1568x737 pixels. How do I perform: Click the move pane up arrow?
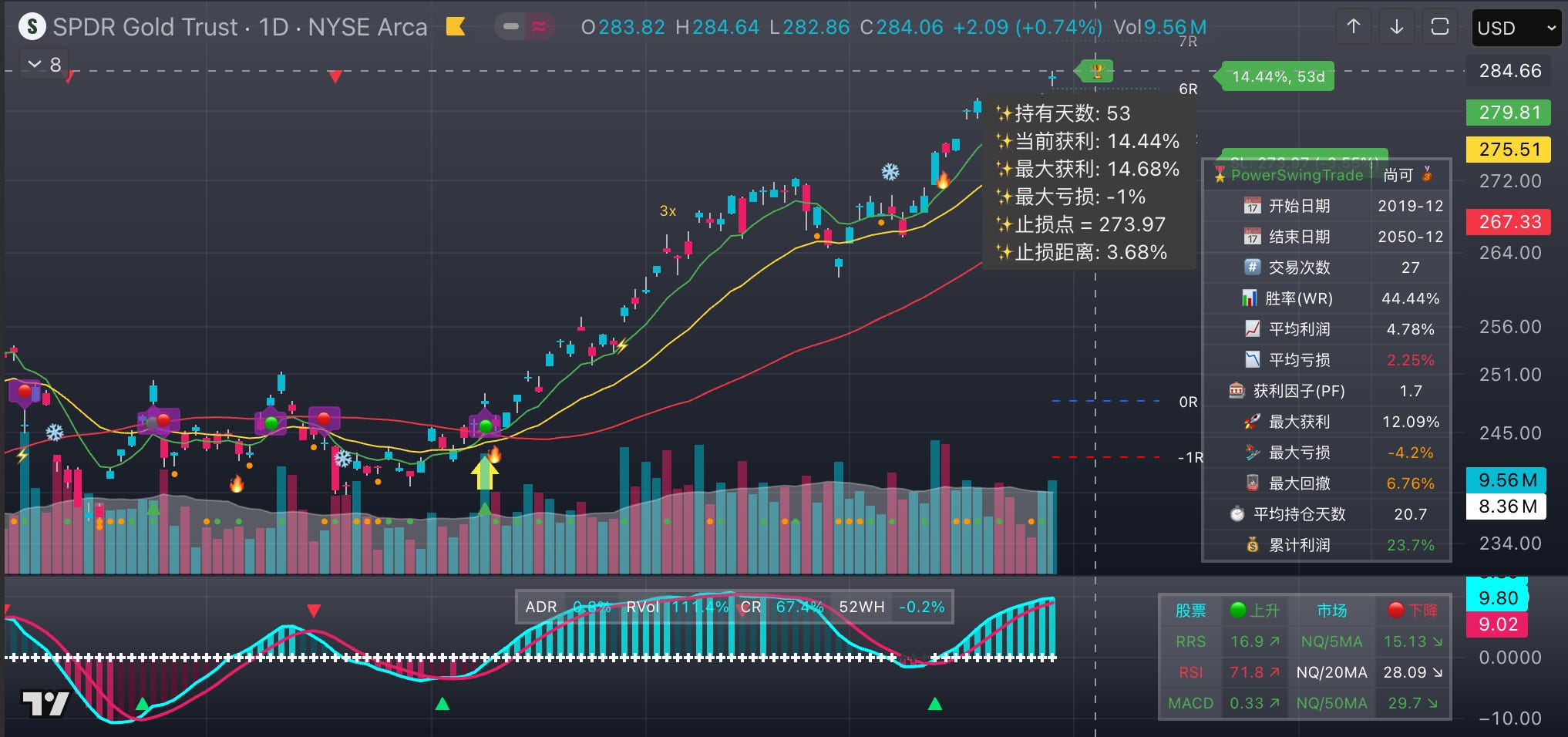click(x=1354, y=27)
